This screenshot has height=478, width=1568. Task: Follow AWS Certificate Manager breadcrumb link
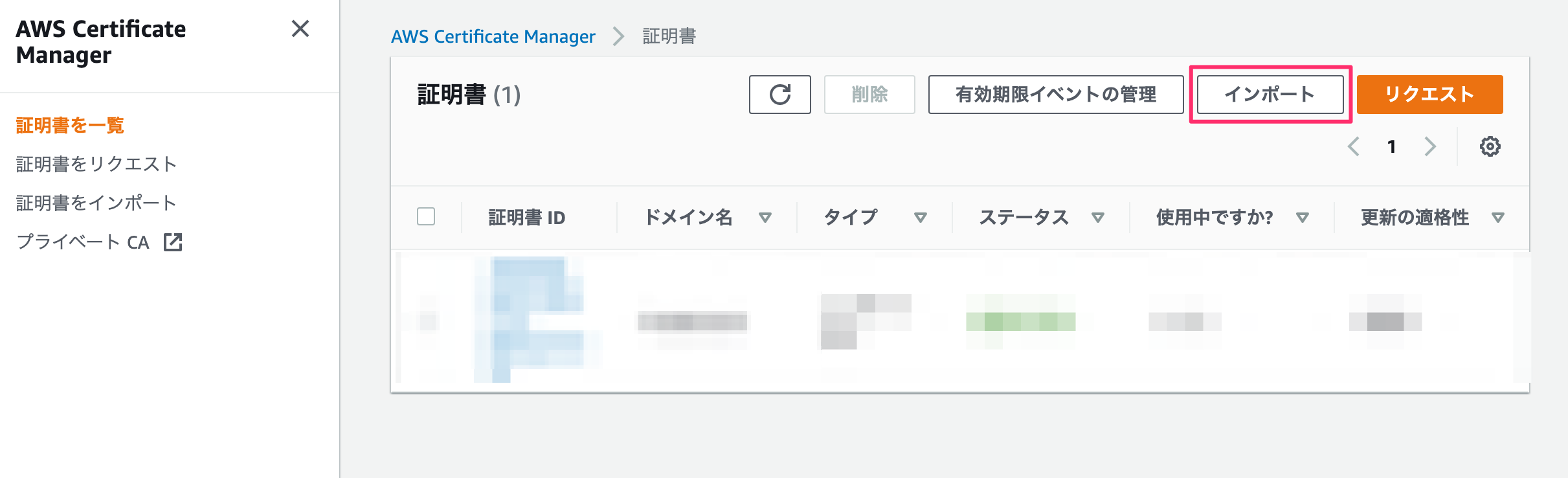pyautogui.click(x=493, y=36)
